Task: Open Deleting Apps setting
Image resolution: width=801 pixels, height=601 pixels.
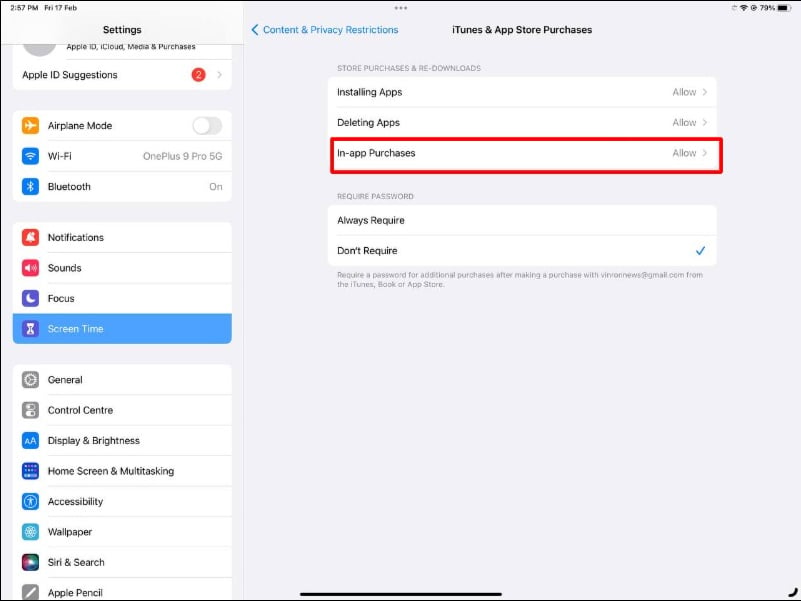Action: click(x=522, y=122)
